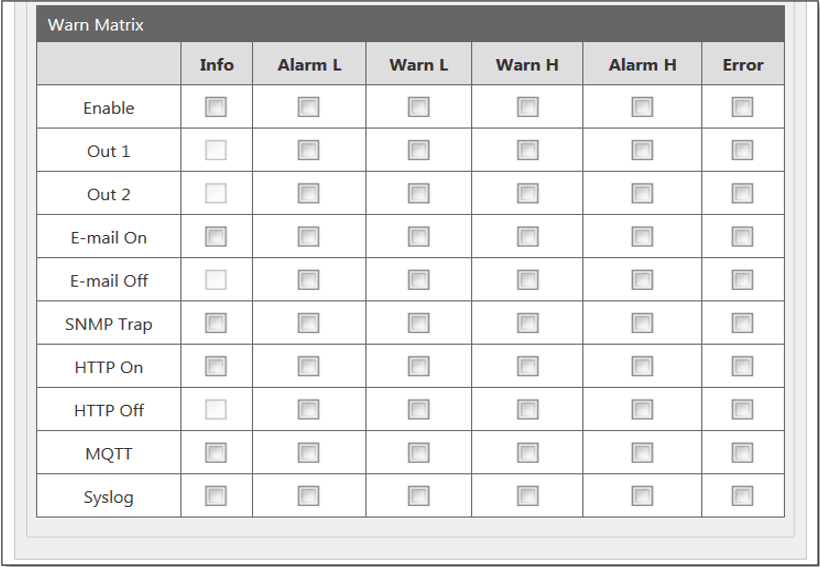Check Enable for Info
Viewport: 820px width, 567px height.
(216, 107)
